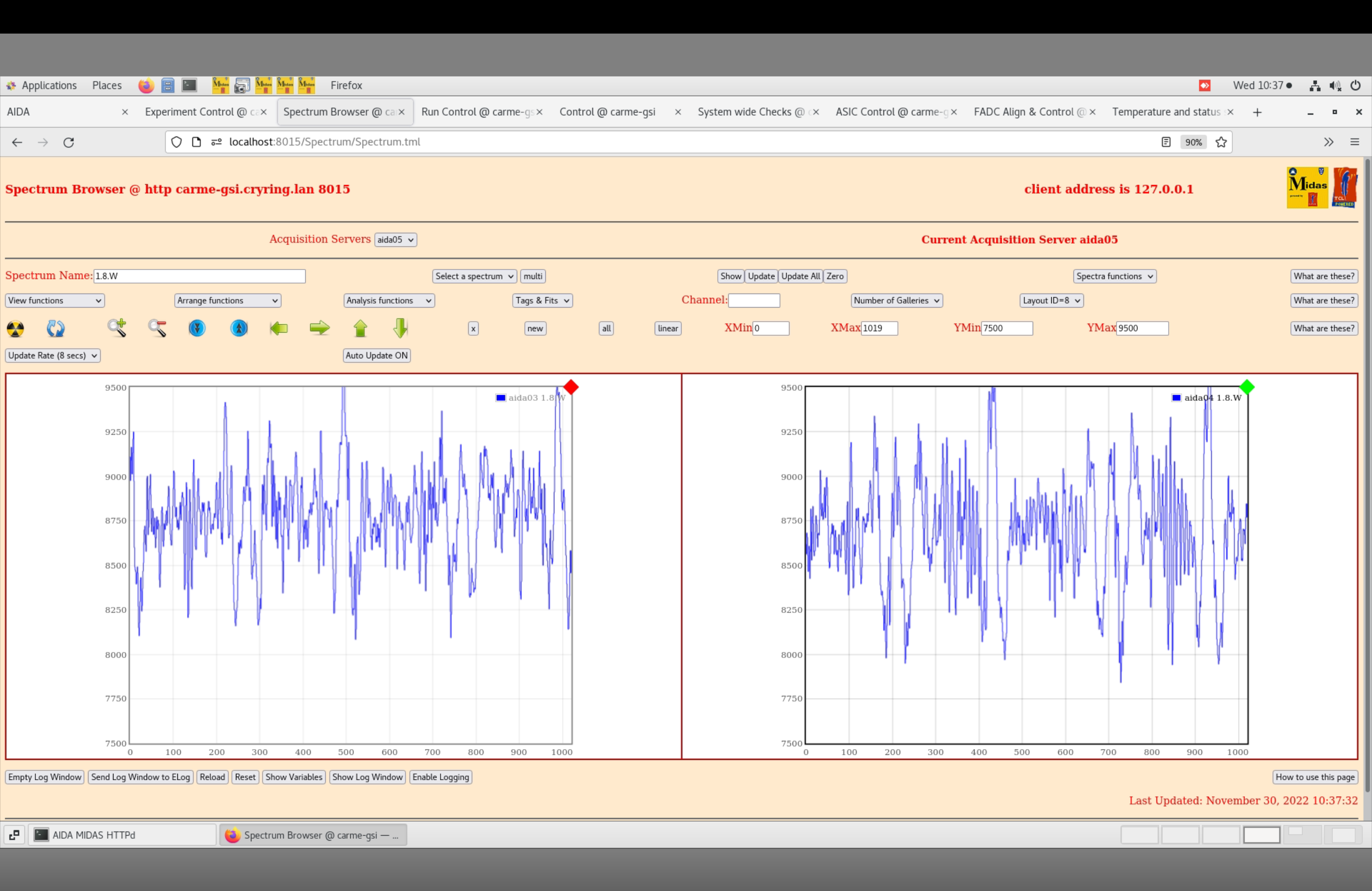Viewport: 1372px width, 891px height.
Task: Click into the YMax input field
Action: [x=1142, y=328]
